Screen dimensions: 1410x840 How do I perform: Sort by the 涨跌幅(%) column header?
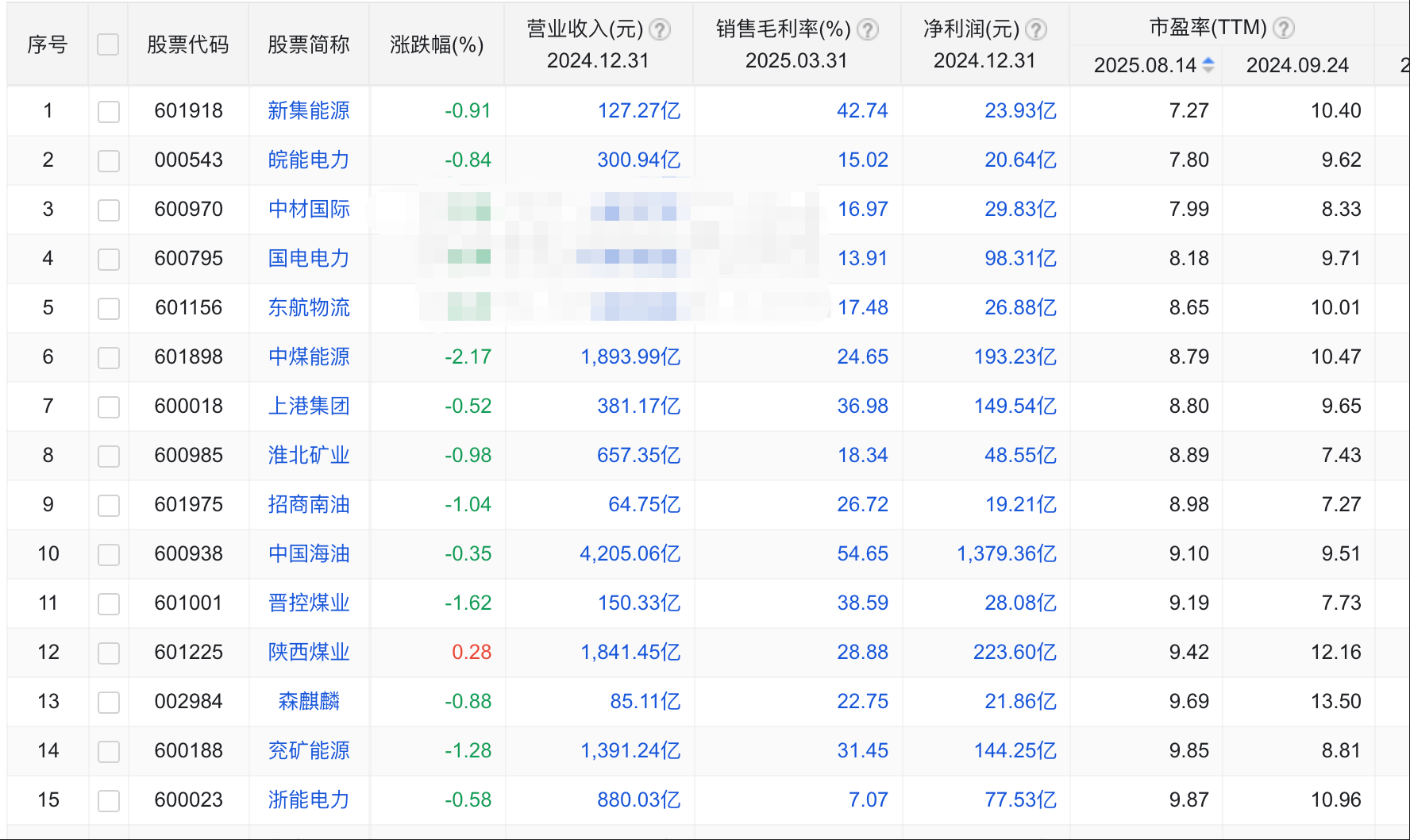[437, 44]
